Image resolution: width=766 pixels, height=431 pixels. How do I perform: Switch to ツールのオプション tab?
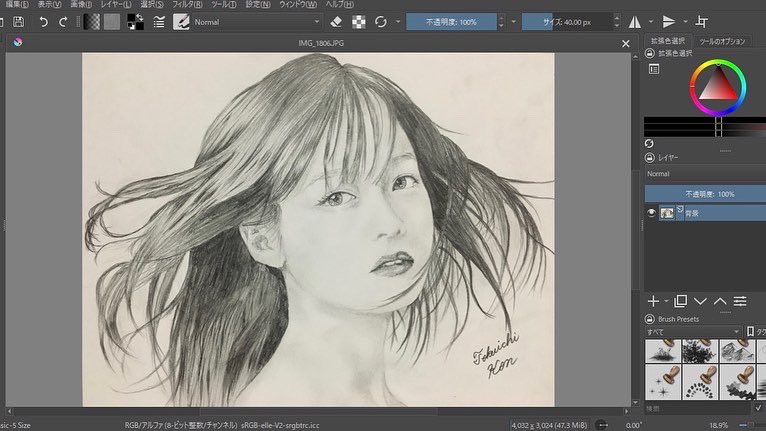click(x=722, y=42)
